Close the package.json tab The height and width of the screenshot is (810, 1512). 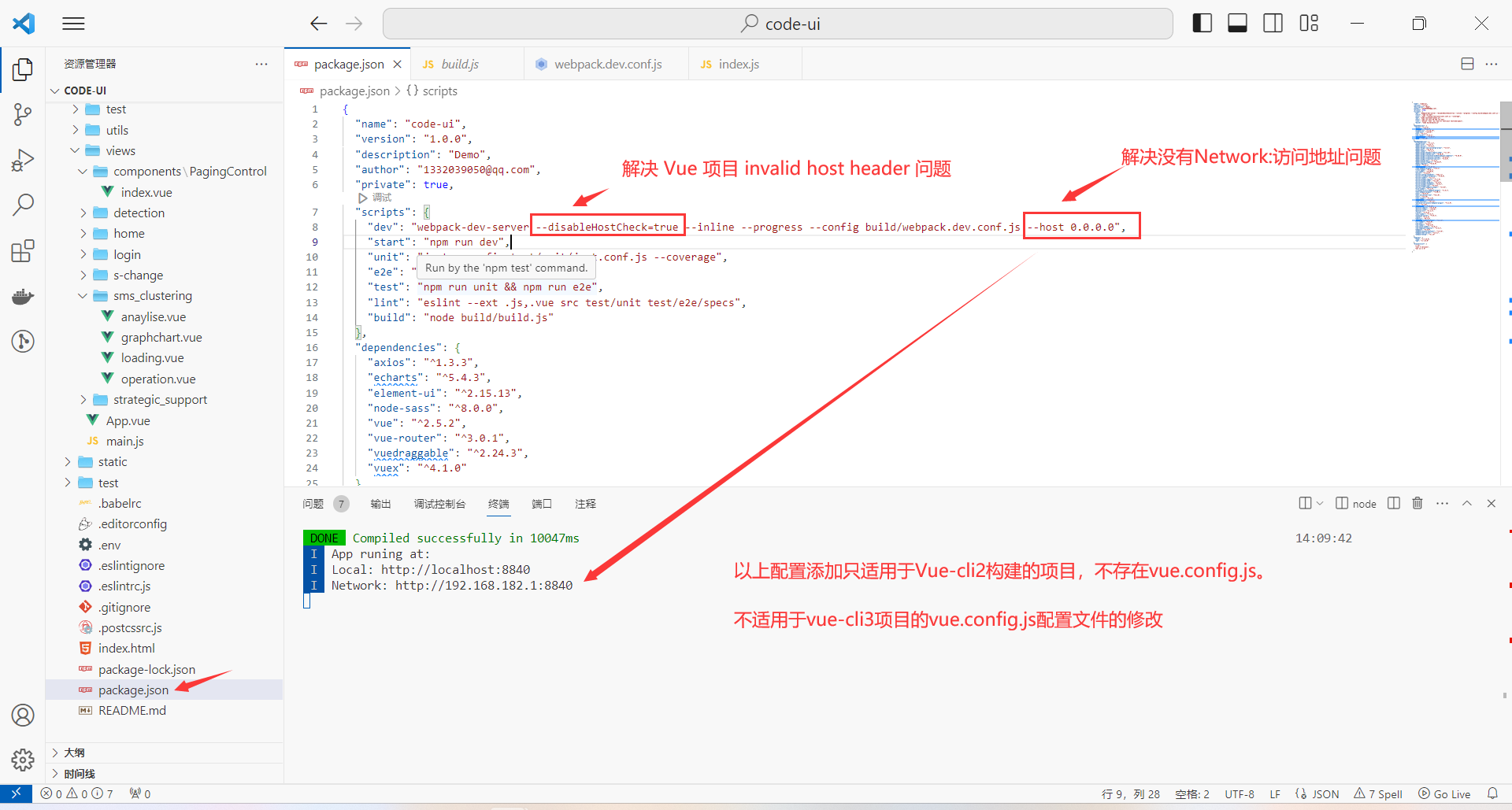(x=397, y=64)
